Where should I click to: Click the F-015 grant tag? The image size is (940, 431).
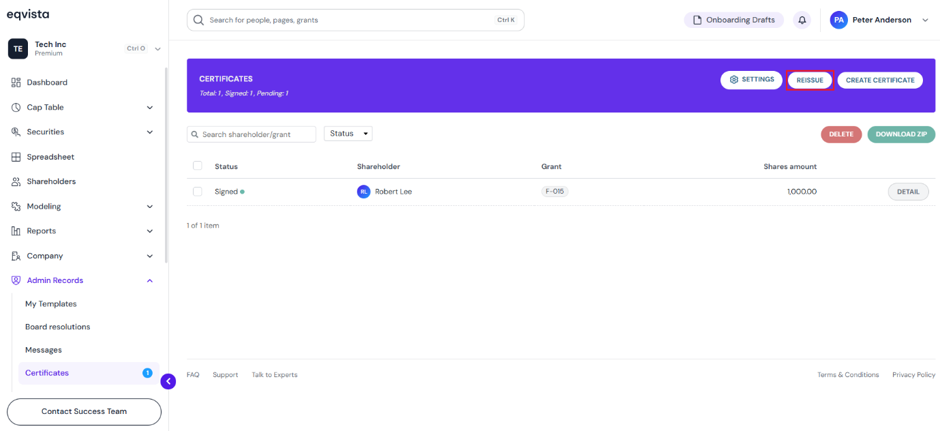pos(555,192)
